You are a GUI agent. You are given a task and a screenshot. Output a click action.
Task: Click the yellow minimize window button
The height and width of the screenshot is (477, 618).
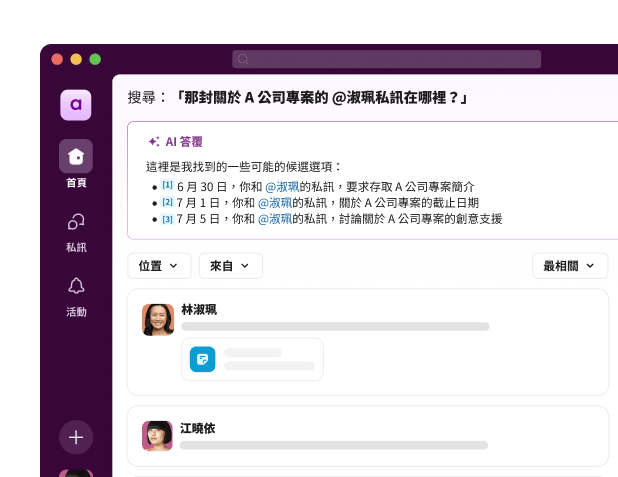click(x=76, y=59)
